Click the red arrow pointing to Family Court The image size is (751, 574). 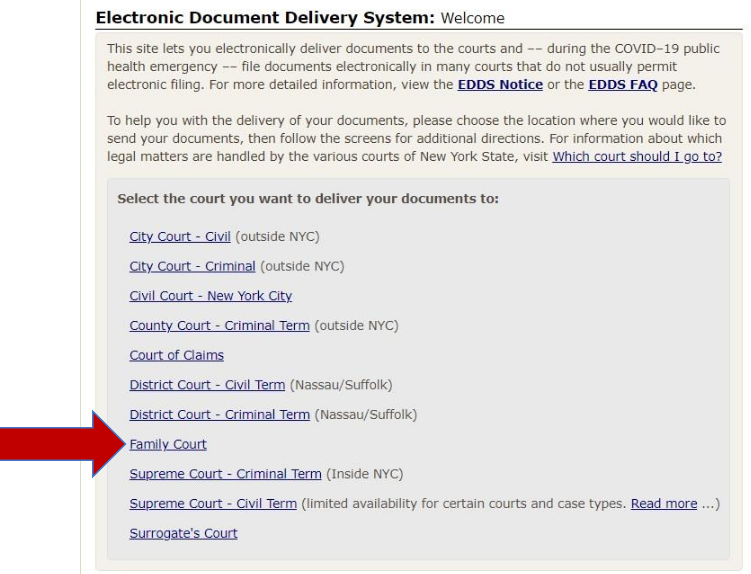(60, 443)
